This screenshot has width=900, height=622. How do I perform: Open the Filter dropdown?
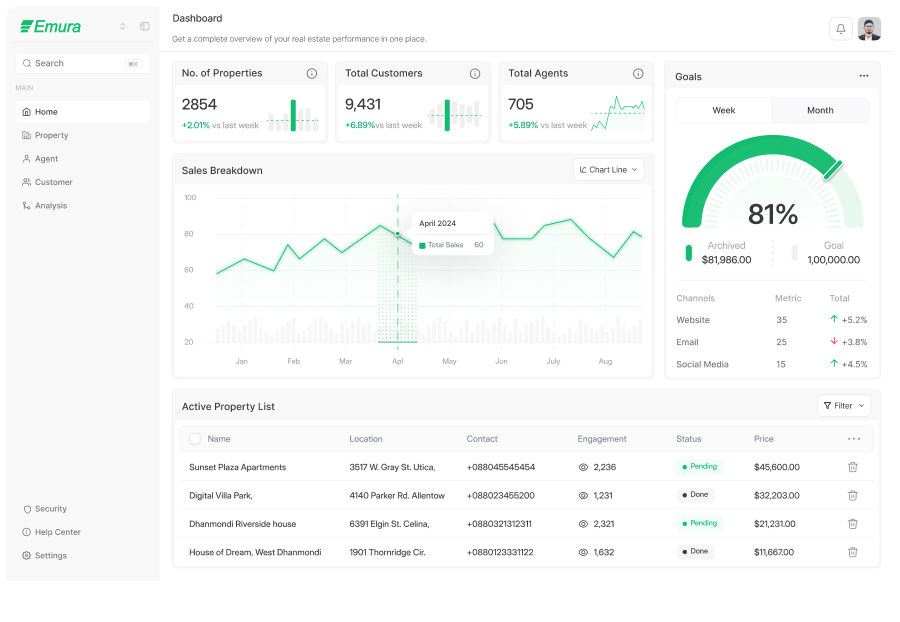844,406
